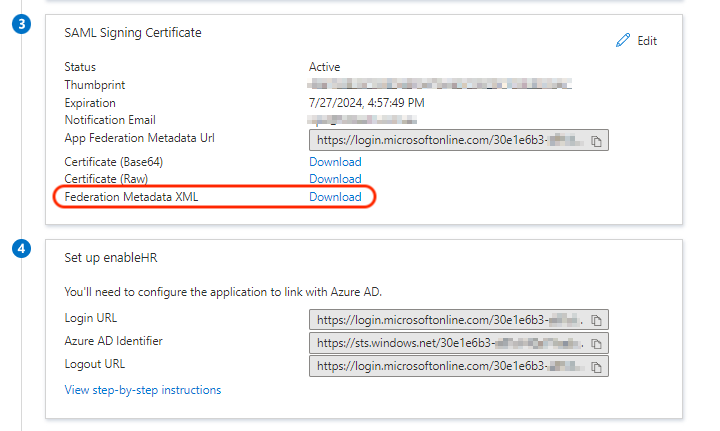Copy the Azure AD Identifier value
The height and width of the screenshot is (431, 720).
(x=596, y=344)
